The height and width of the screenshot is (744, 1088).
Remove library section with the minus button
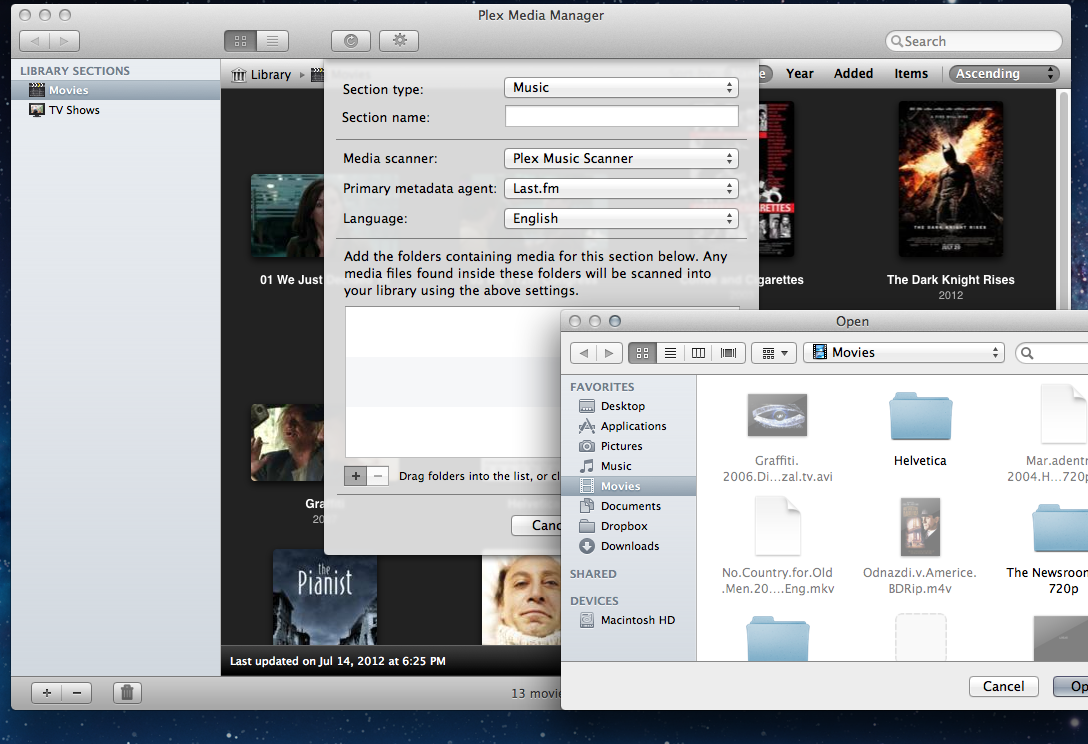pos(77,693)
